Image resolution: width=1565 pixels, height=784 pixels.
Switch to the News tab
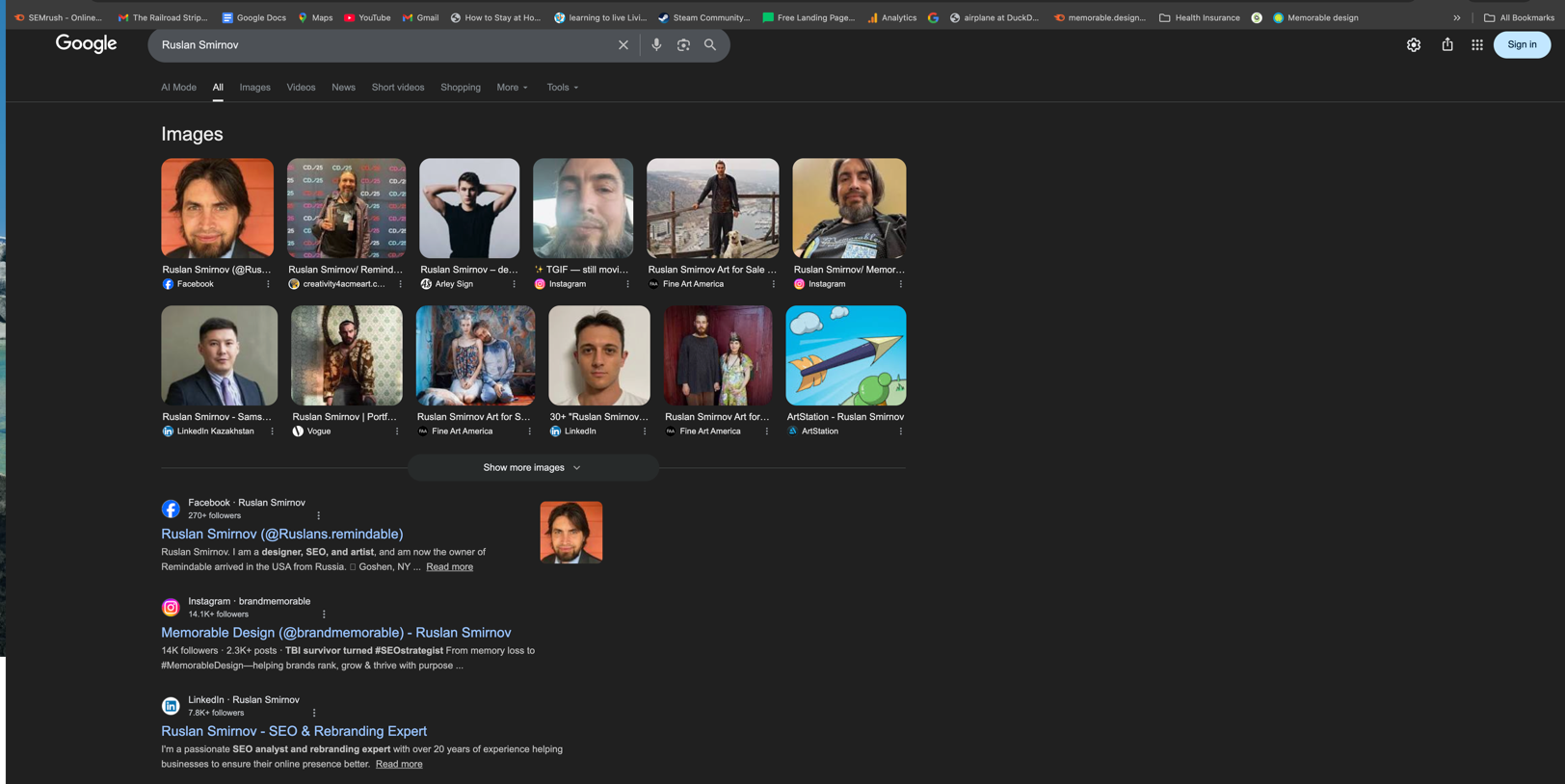click(343, 88)
